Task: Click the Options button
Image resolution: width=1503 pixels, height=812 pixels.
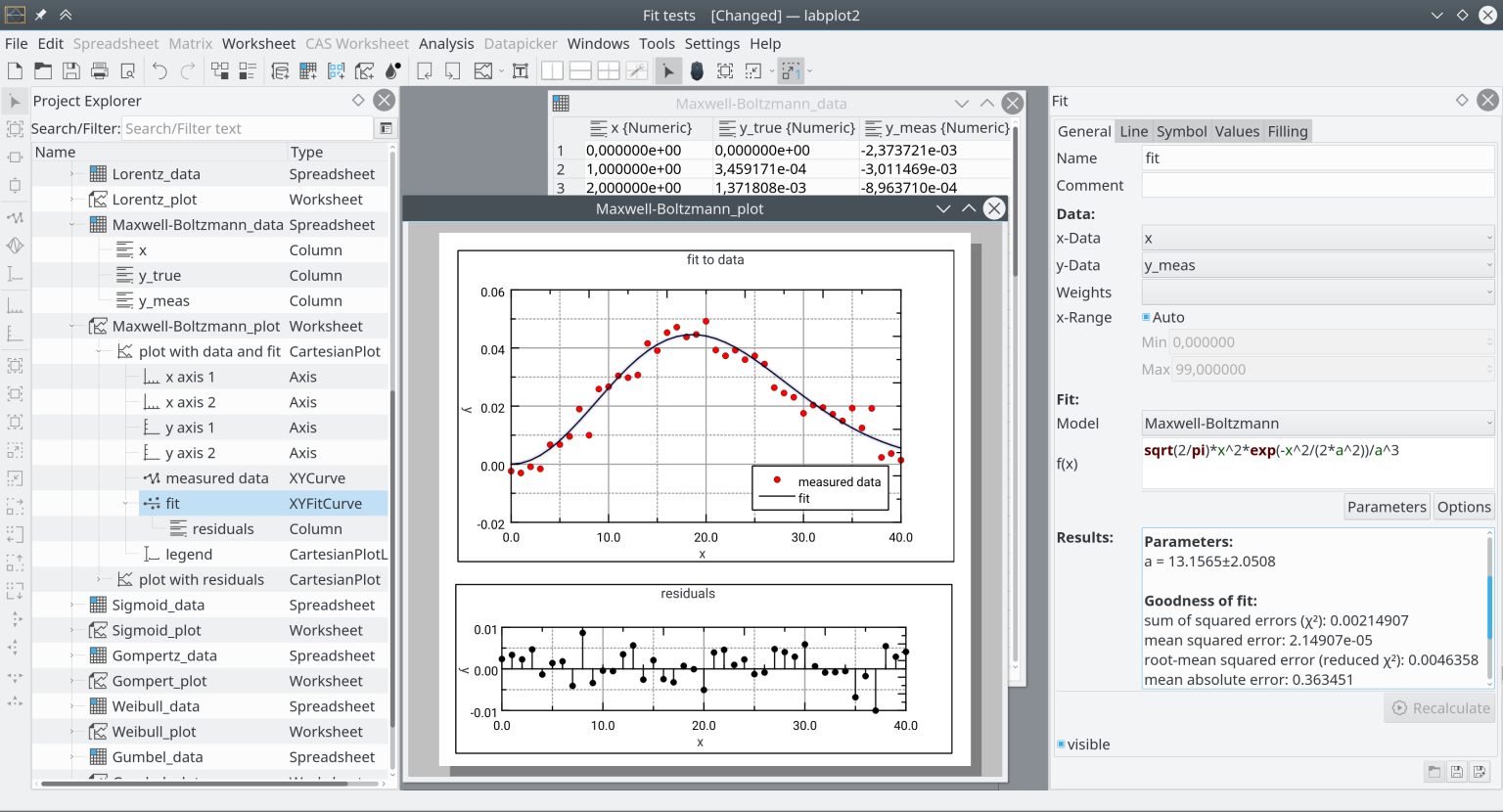Action: 1464,507
